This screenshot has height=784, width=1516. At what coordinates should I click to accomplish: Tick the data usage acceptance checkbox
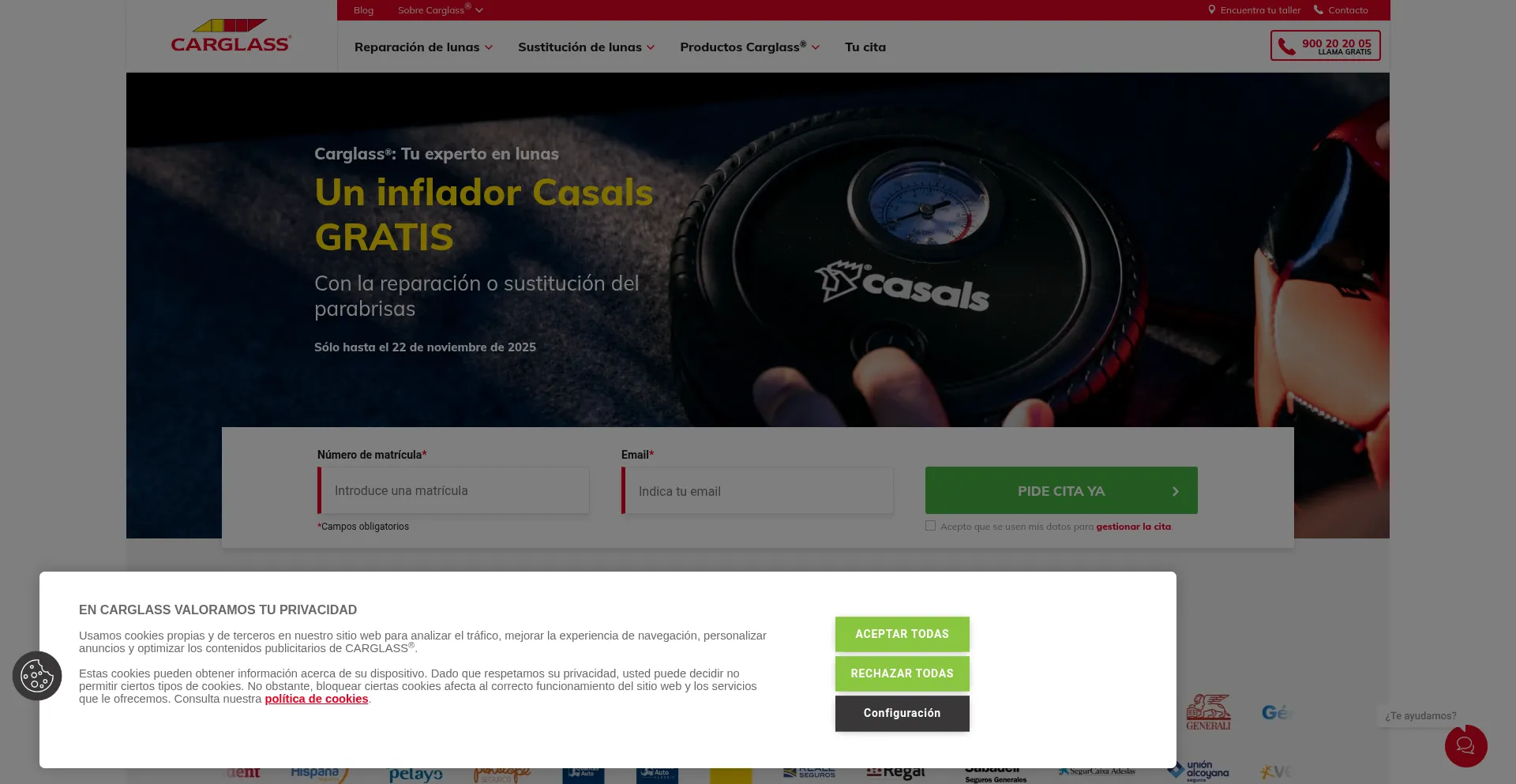(930, 526)
